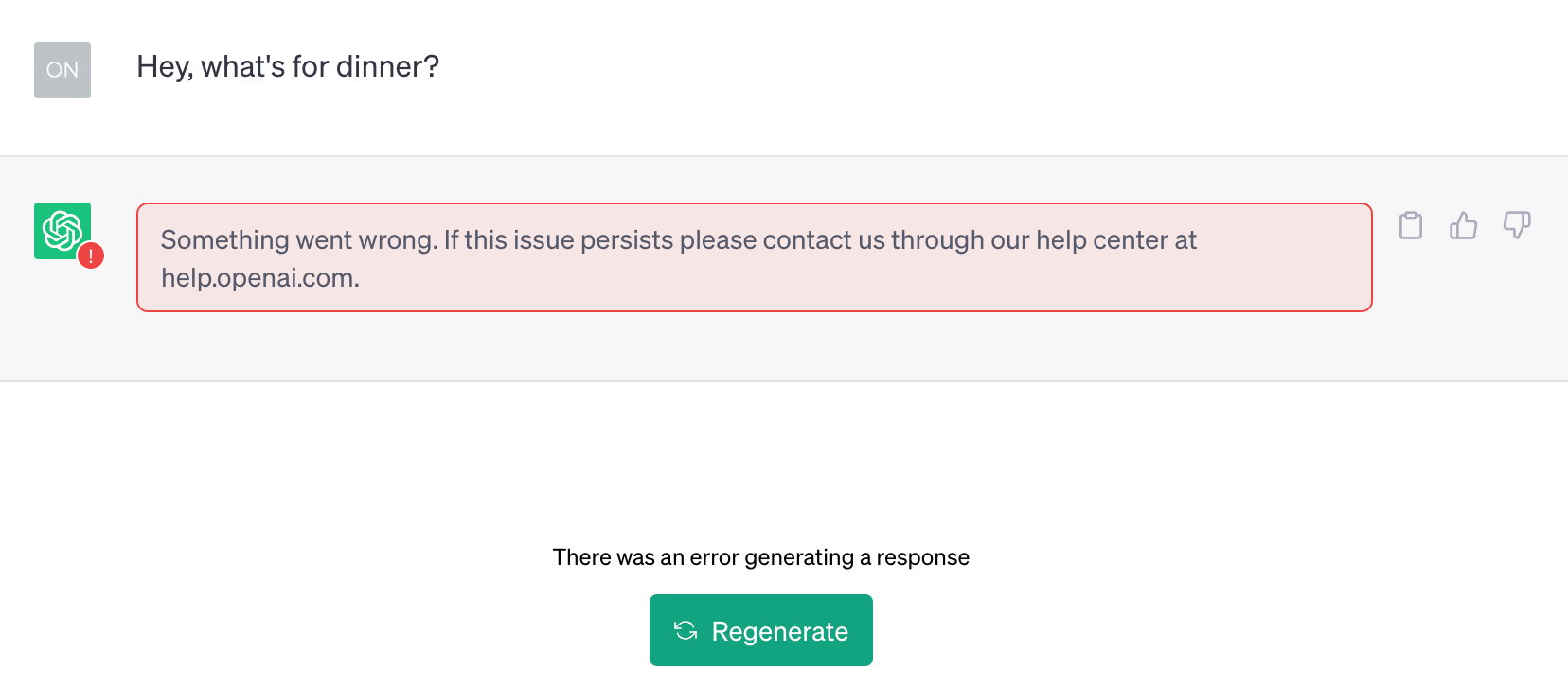Toggle thumbs up feedback on the response
The height and width of the screenshot is (687, 1568).
coord(1464,225)
